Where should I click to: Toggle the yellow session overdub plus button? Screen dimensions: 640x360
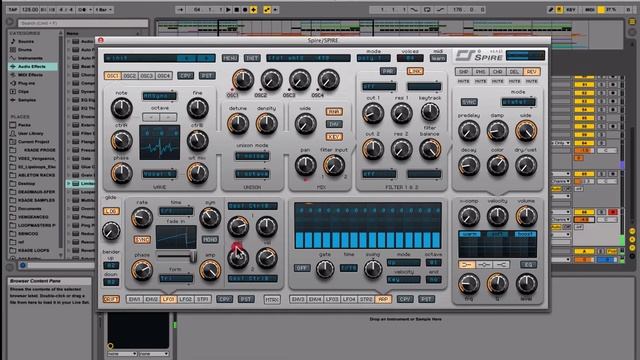point(253,9)
